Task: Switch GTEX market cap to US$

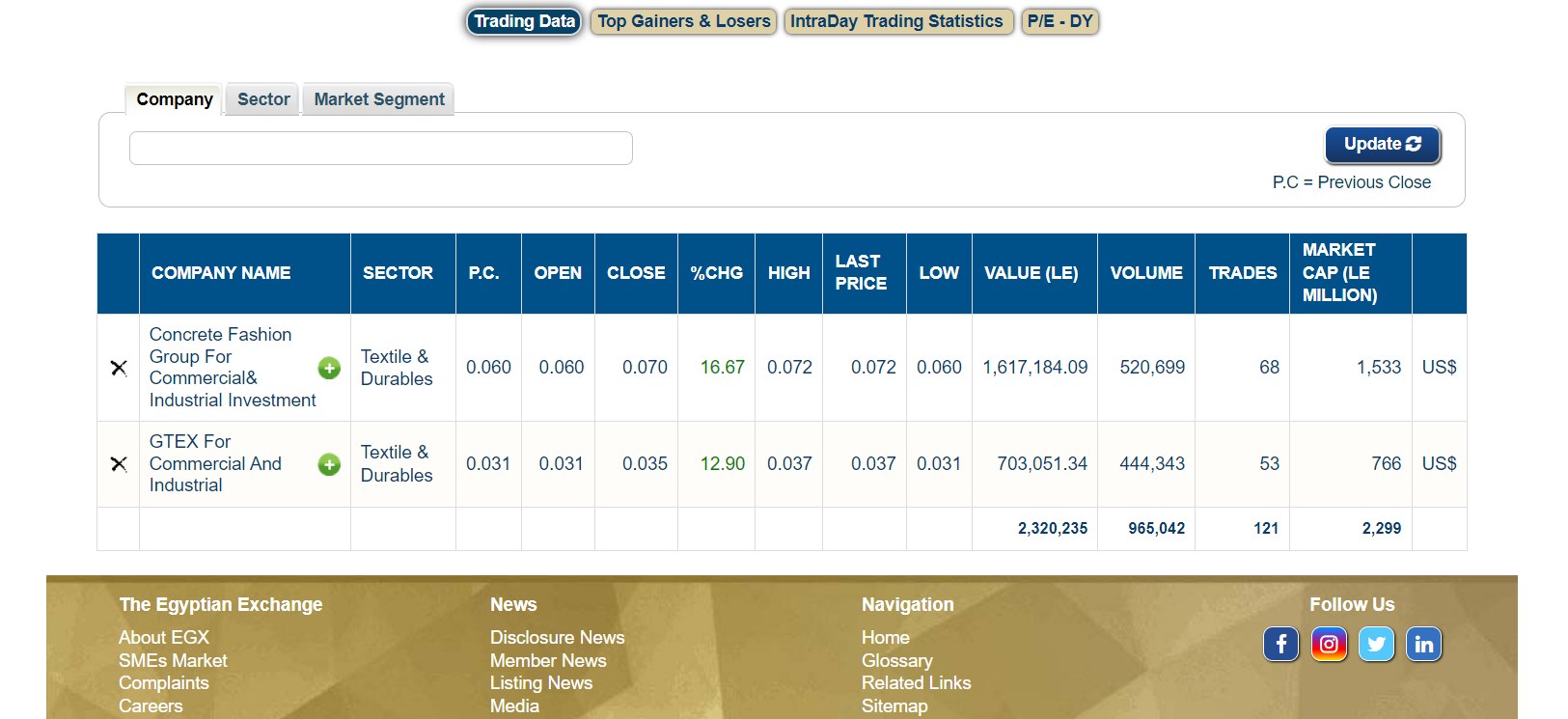Action: [x=1439, y=464]
